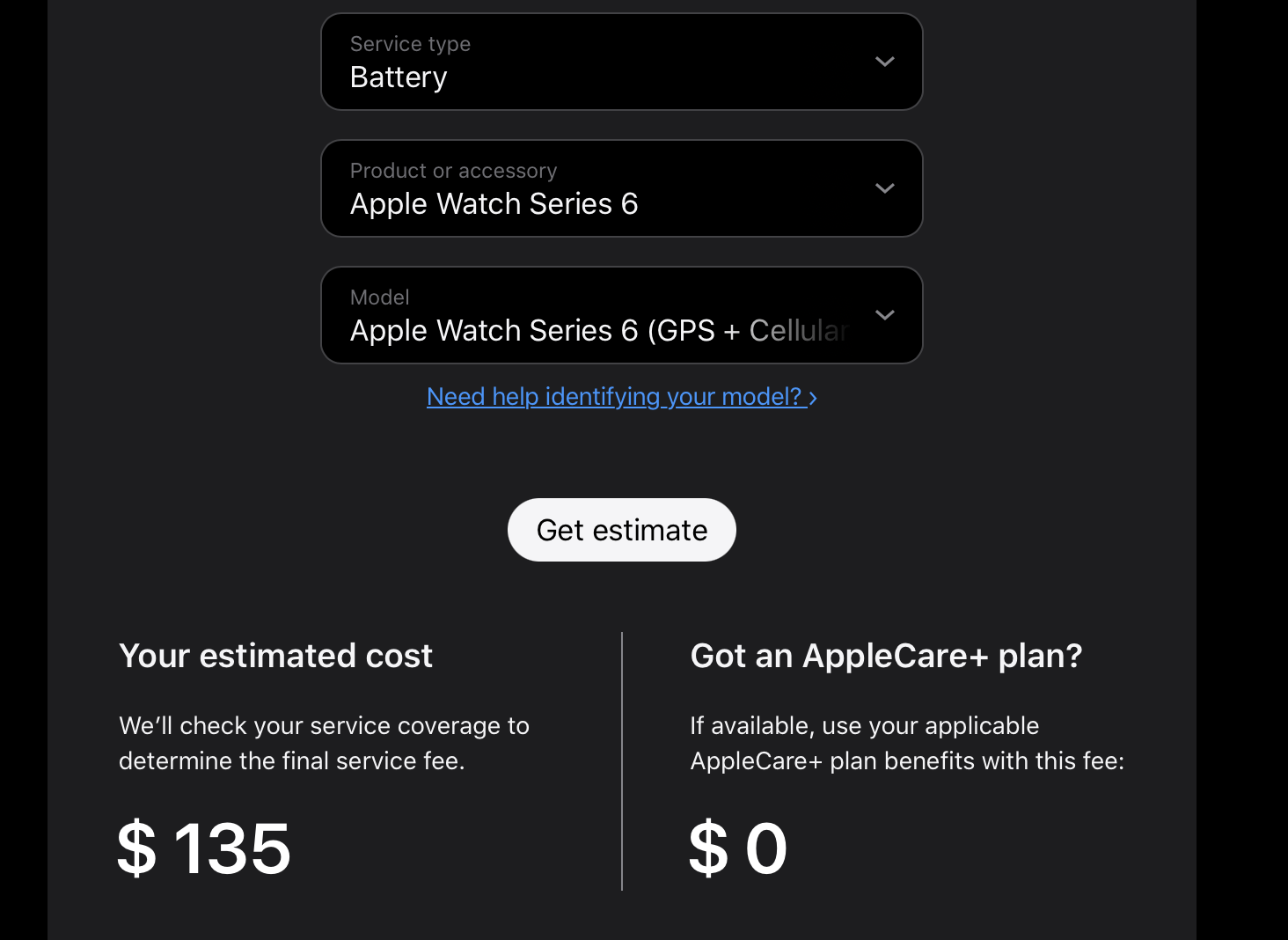Open the Product or accessory dropdown

pos(621,188)
